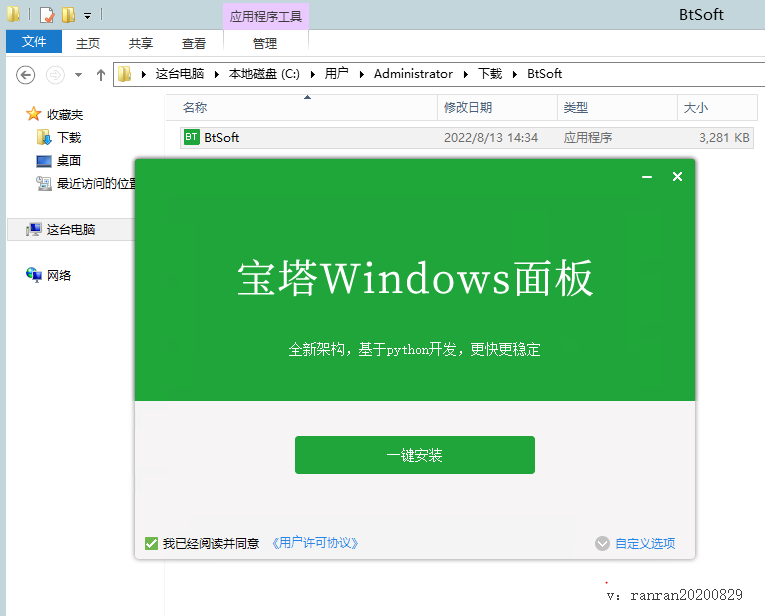Open the recent locations dropdown arrow
Viewport: 765px width, 616px height.
point(78,75)
